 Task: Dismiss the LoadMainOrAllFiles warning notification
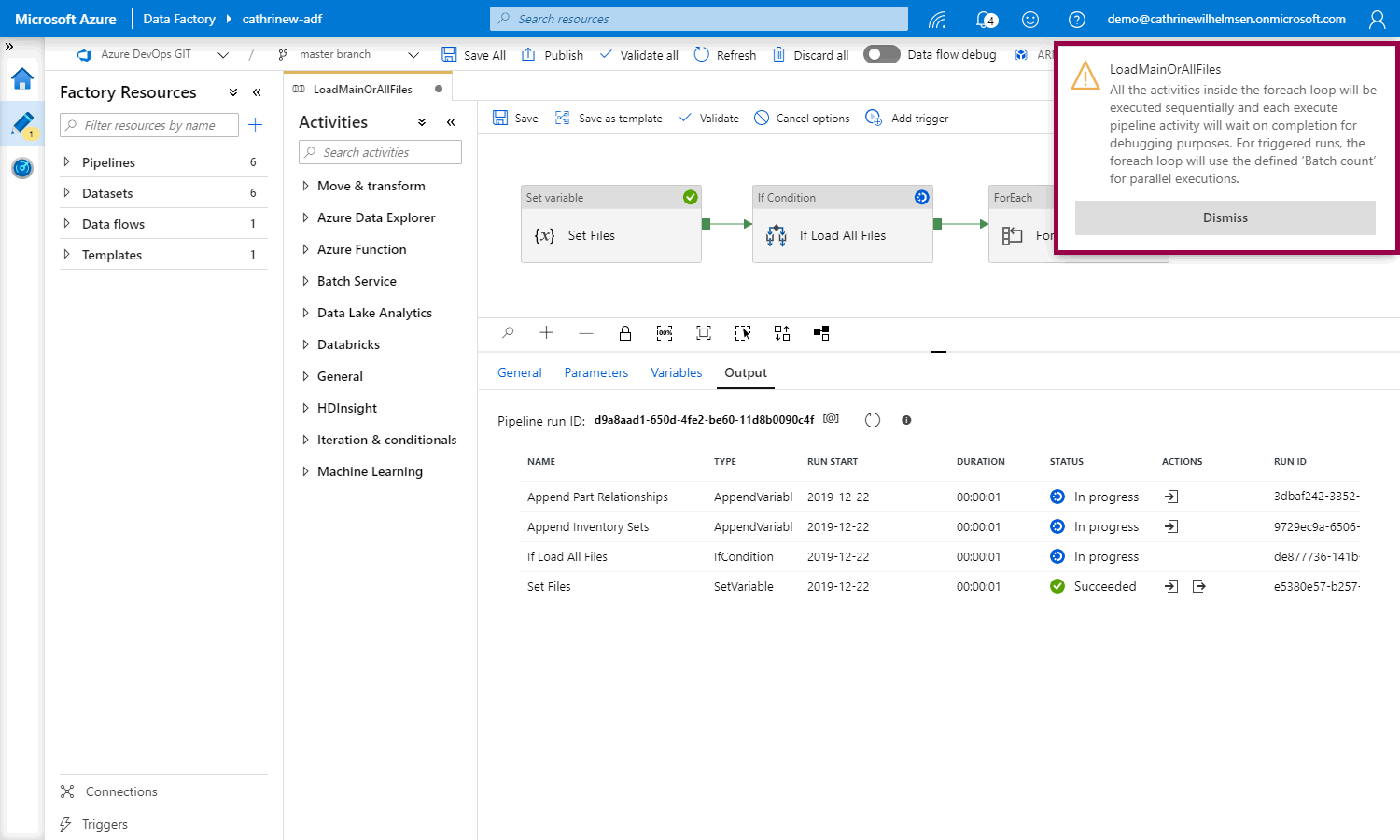pyautogui.click(x=1225, y=217)
